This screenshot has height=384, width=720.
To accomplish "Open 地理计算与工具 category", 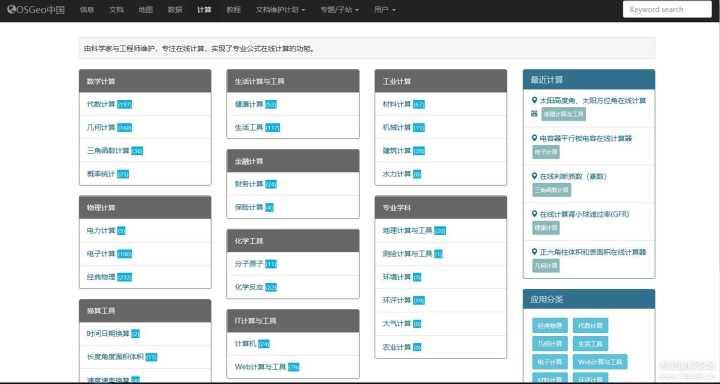I will coord(407,231).
